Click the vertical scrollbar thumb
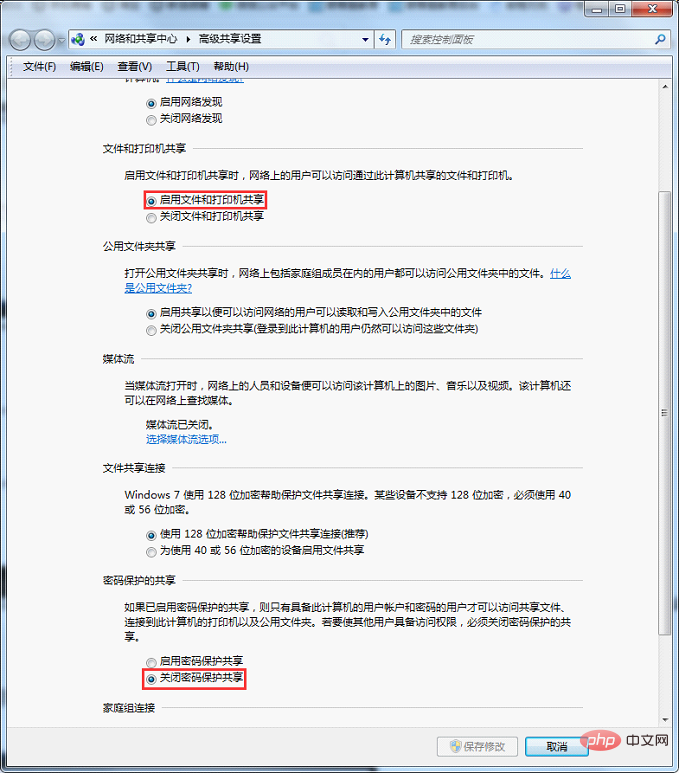The width and height of the screenshot is (679, 773). coord(665,413)
